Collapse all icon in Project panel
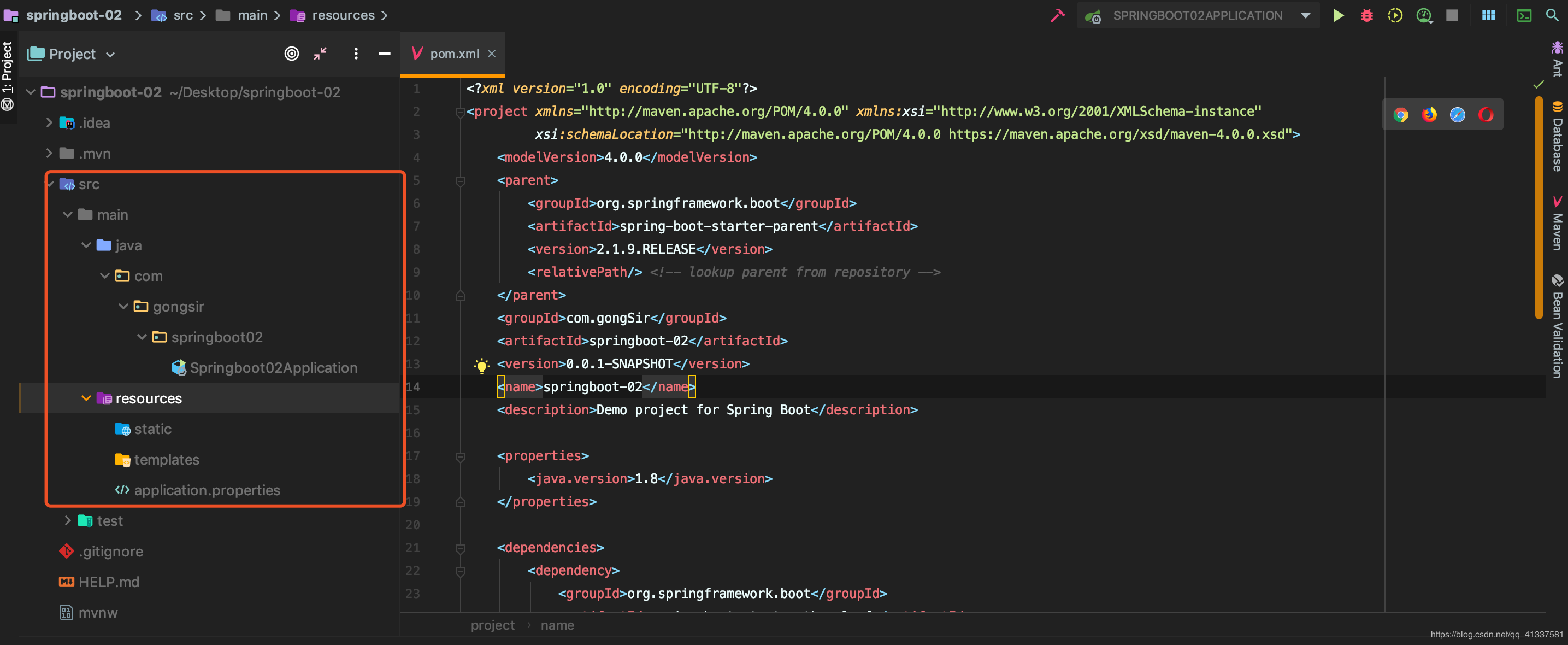 (320, 54)
